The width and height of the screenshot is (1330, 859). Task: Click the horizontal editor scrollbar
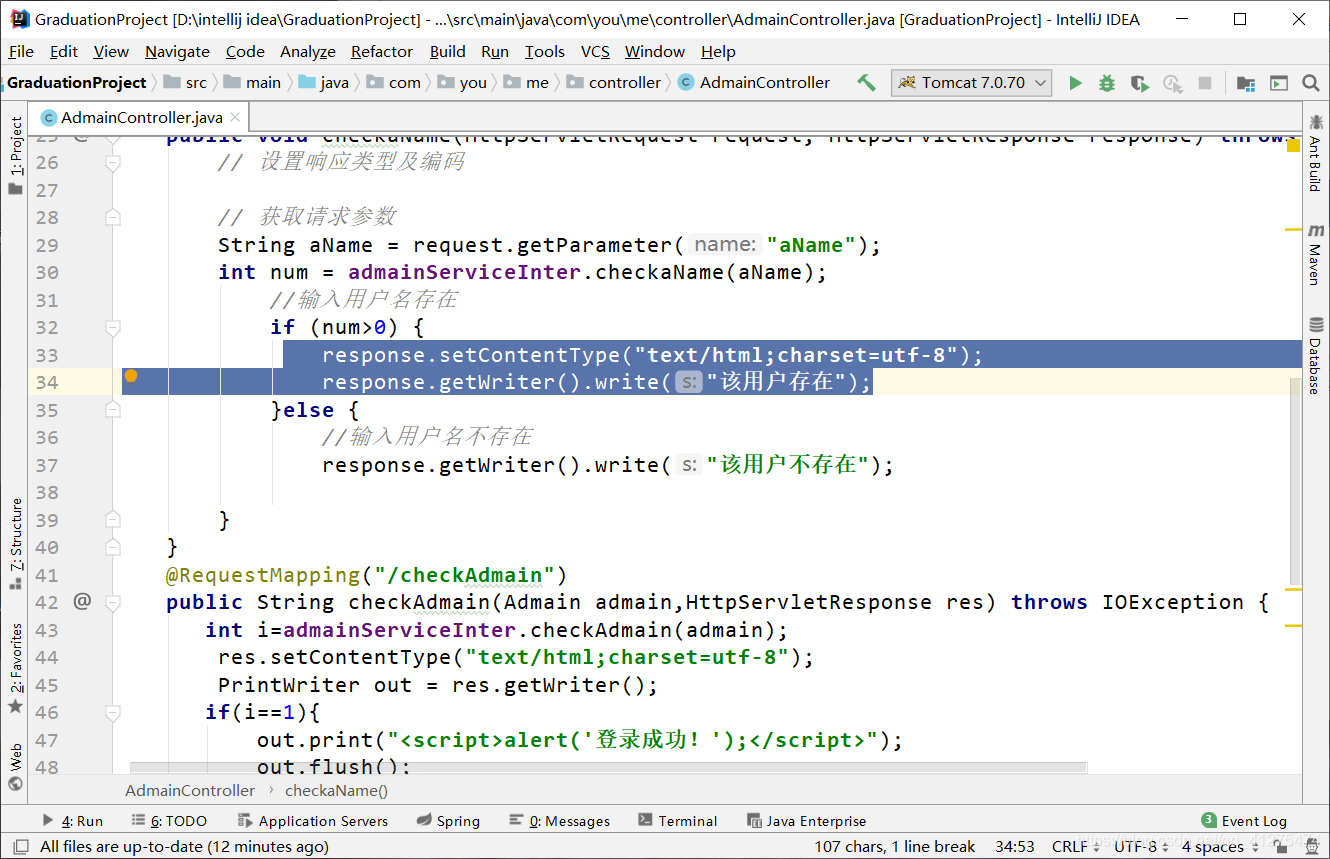click(x=608, y=768)
